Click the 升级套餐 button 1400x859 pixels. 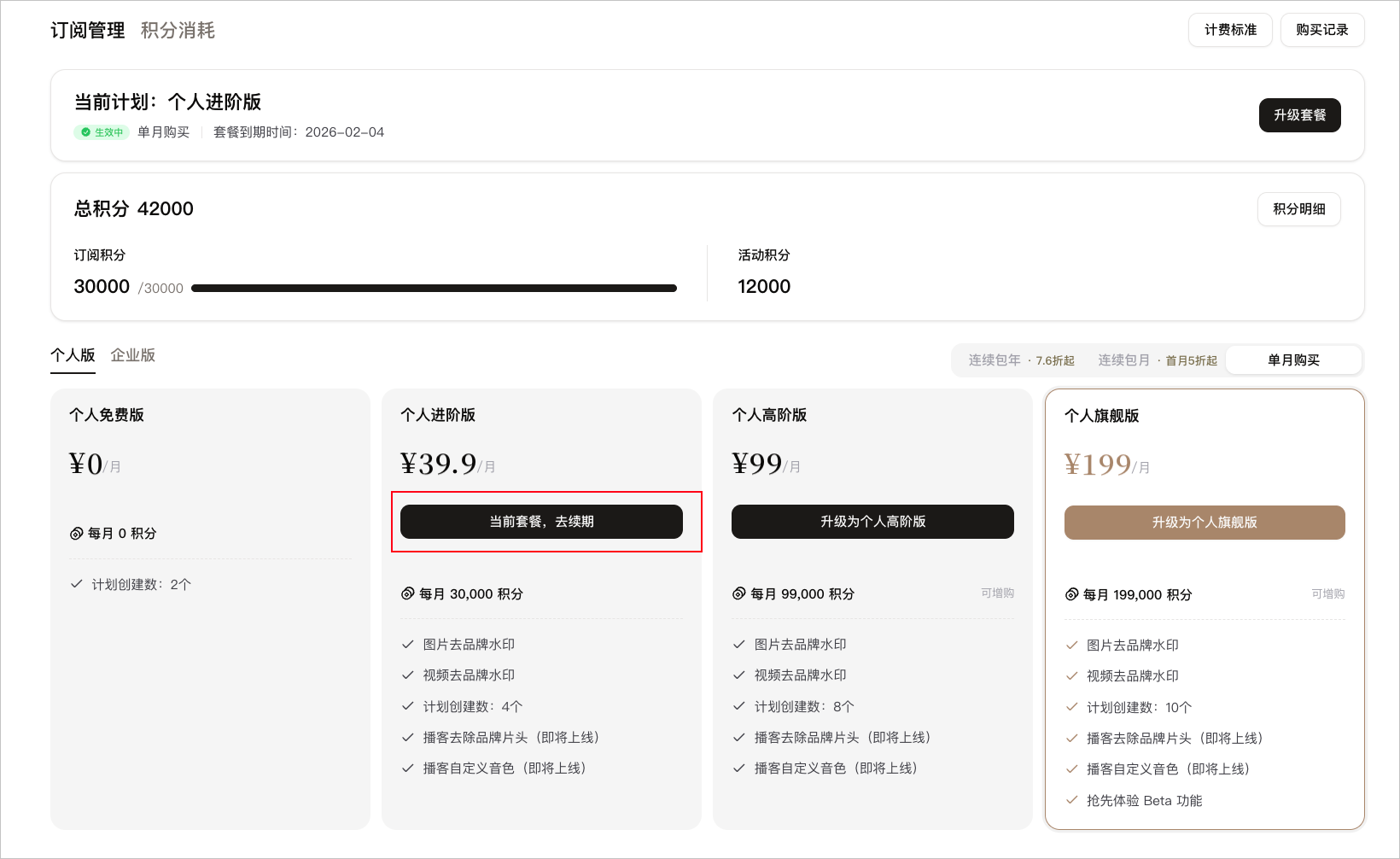pyautogui.click(x=1299, y=115)
